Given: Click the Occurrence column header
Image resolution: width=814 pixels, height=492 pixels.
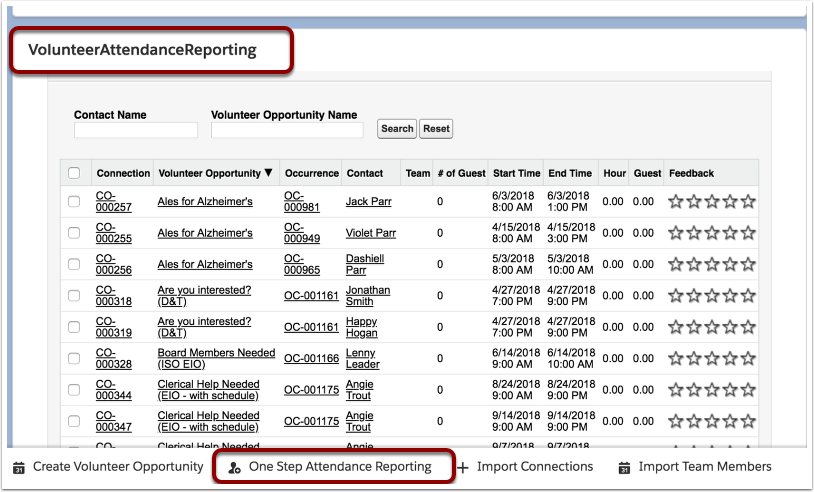Looking at the screenshot, I should (x=311, y=173).
